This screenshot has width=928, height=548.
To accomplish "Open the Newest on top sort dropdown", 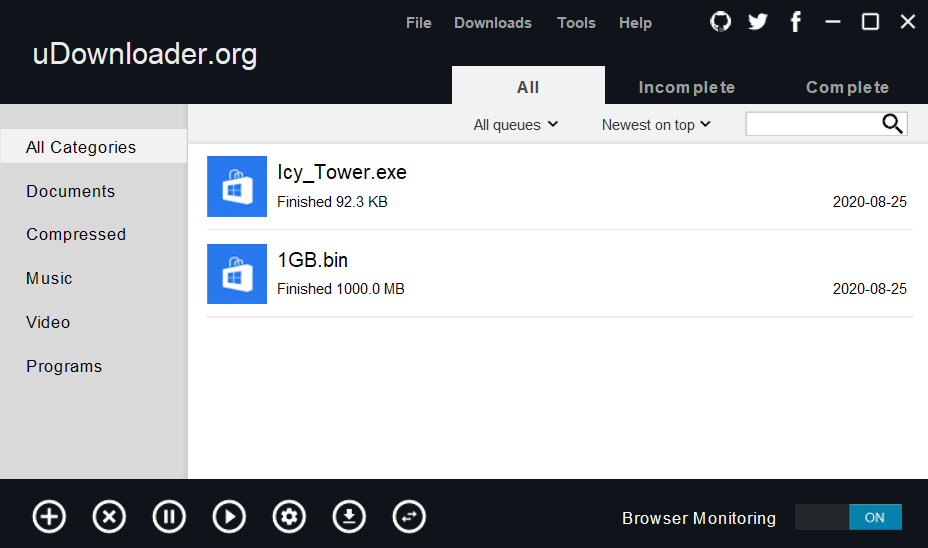I will pos(656,125).
